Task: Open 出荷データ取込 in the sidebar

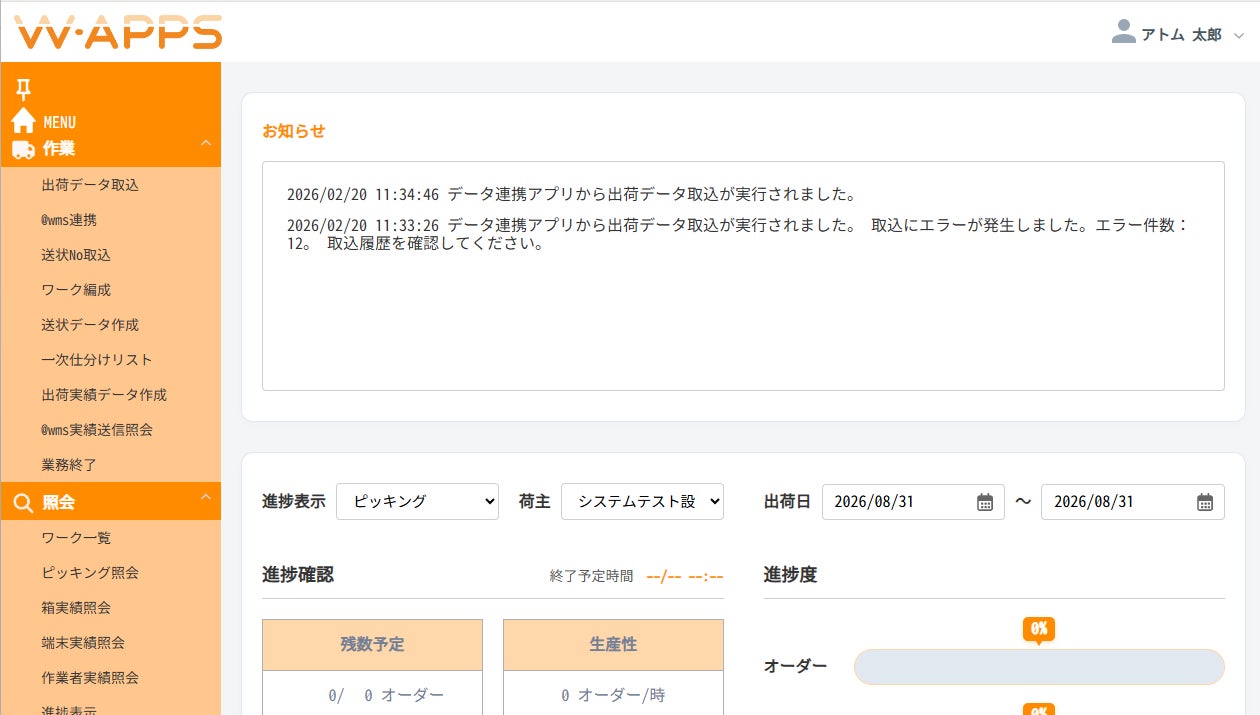Action: pyautogui.click(x=90, y=185)
